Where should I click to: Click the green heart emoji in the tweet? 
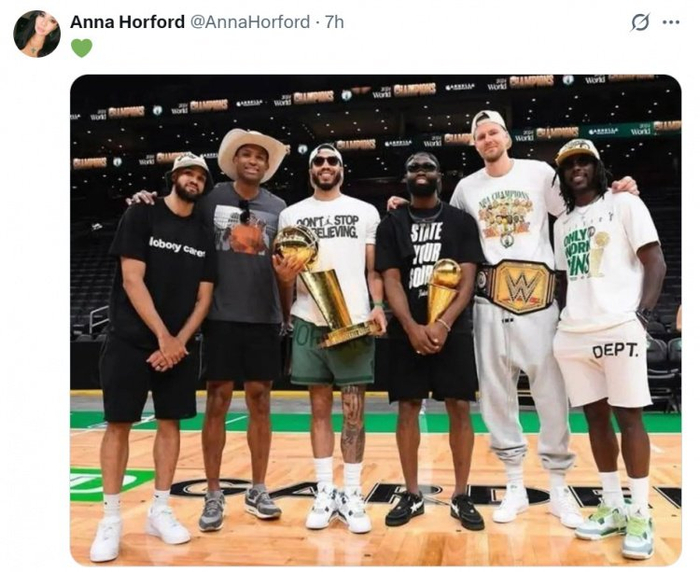(x=81, y=48)
